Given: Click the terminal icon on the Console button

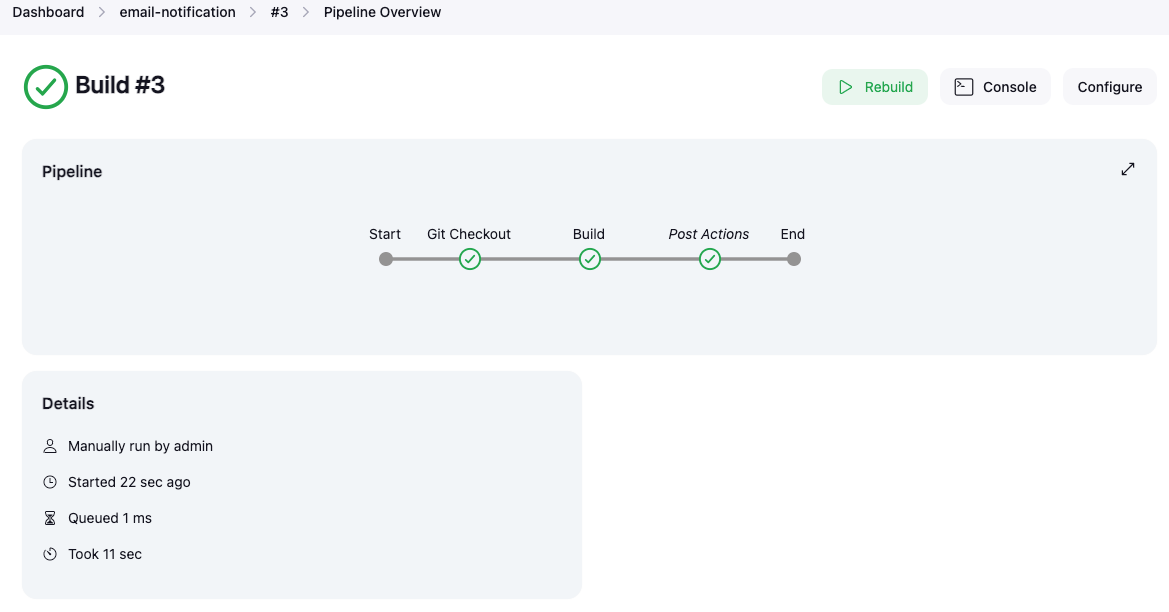Looking at the screenshot, I should [963, 87].
